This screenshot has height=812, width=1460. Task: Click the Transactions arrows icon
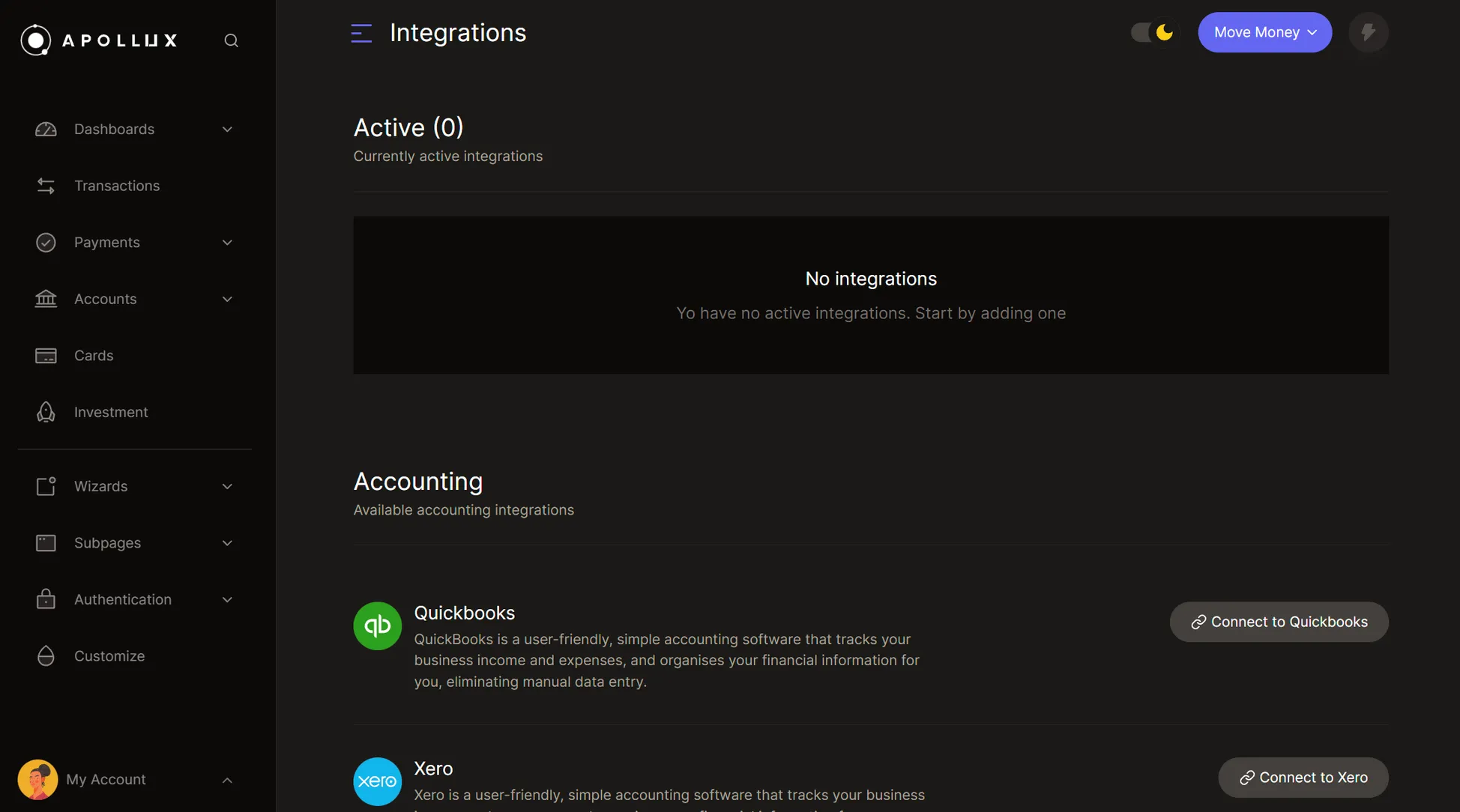46,186
